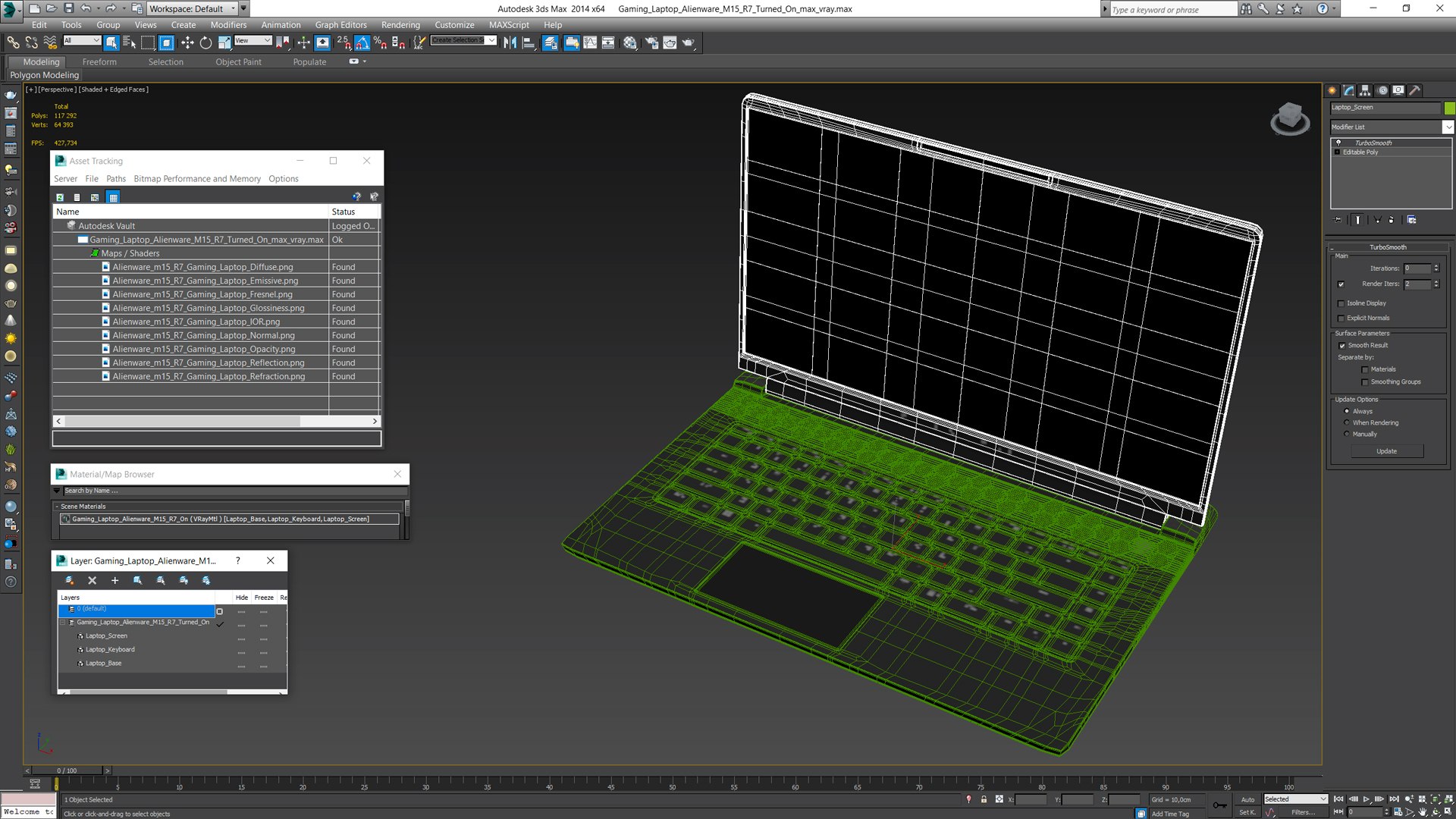Image resolution: width=1456 pixels, height=819 pixels.
Task: Open the key filter Selected dropdown
Action: tap(1295, 799)
